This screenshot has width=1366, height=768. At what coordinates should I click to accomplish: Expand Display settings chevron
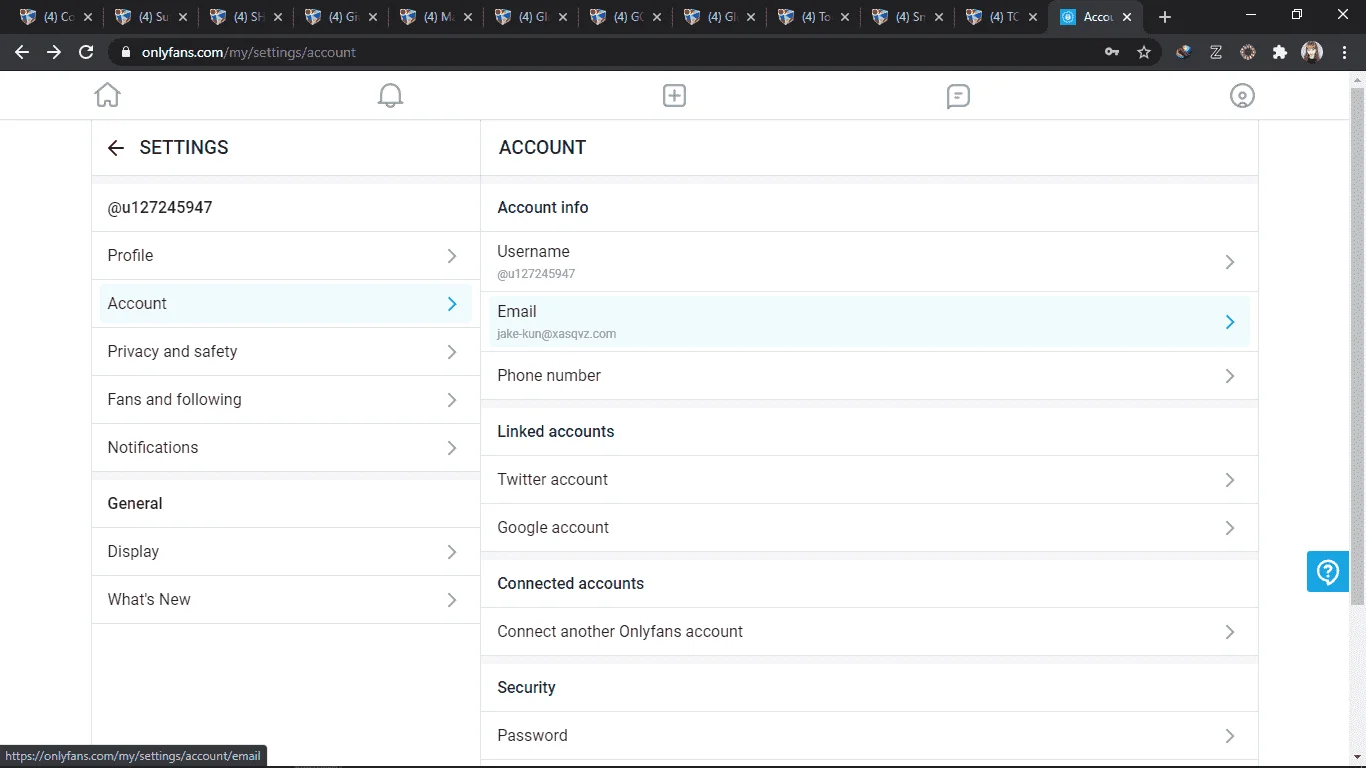click(452, 552)
